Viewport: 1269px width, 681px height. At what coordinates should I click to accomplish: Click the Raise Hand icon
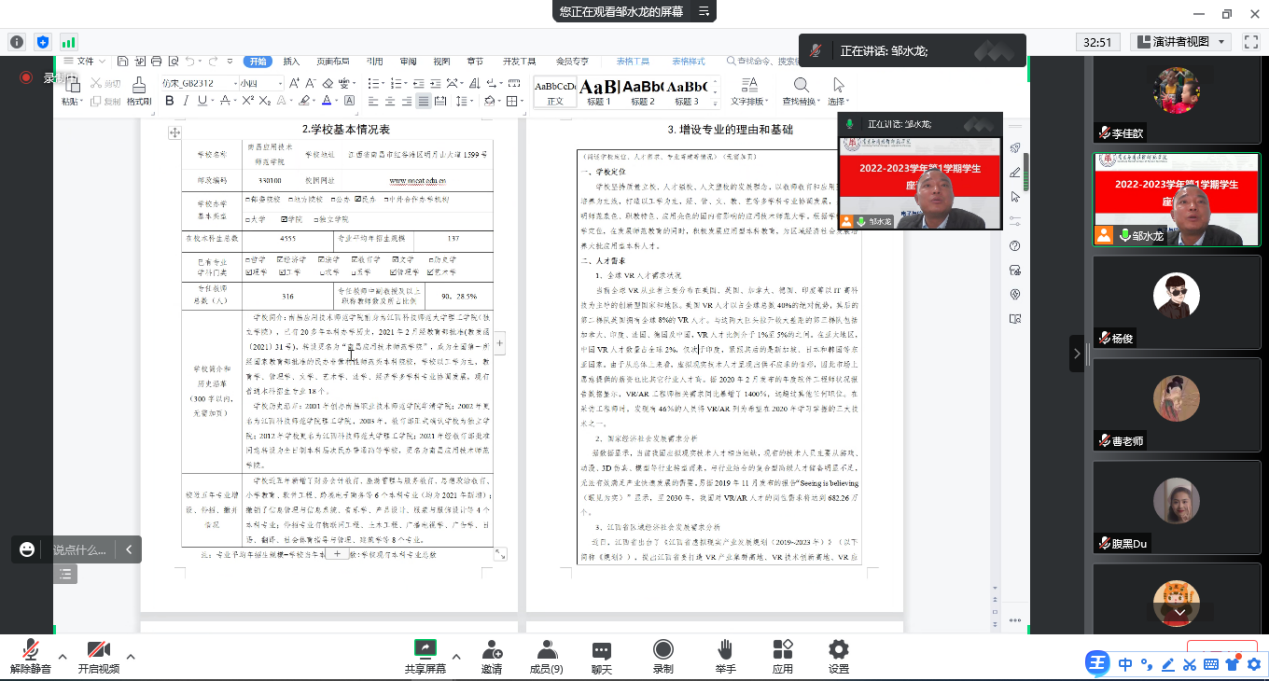pos(725,651)
